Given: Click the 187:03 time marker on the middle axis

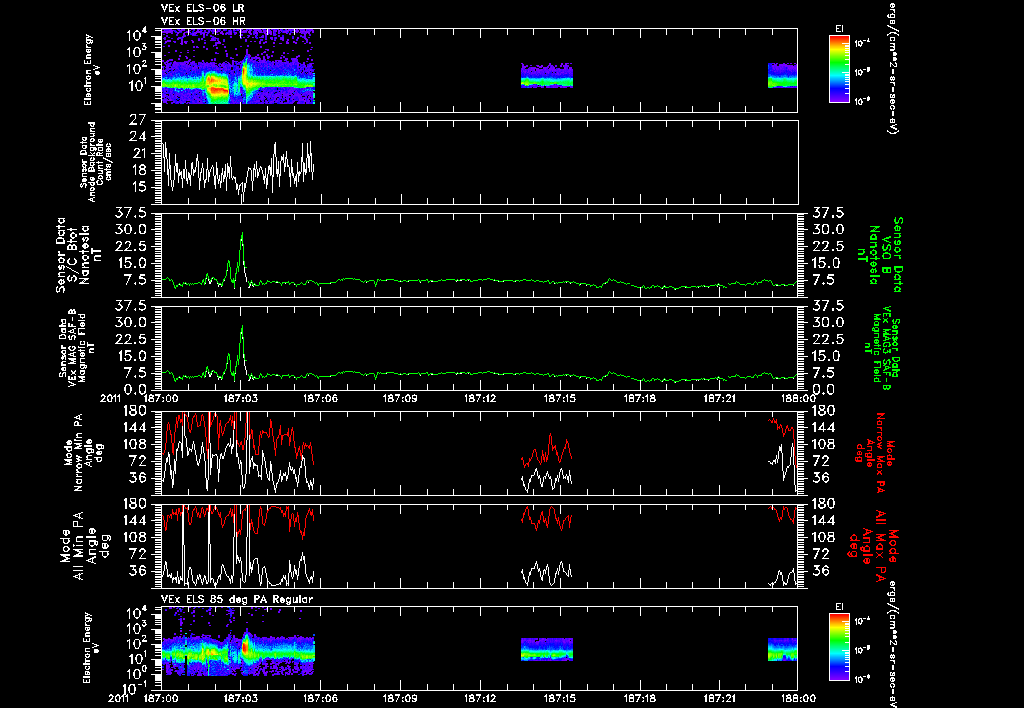Looking at the screenshot, I should pos(241,398).
